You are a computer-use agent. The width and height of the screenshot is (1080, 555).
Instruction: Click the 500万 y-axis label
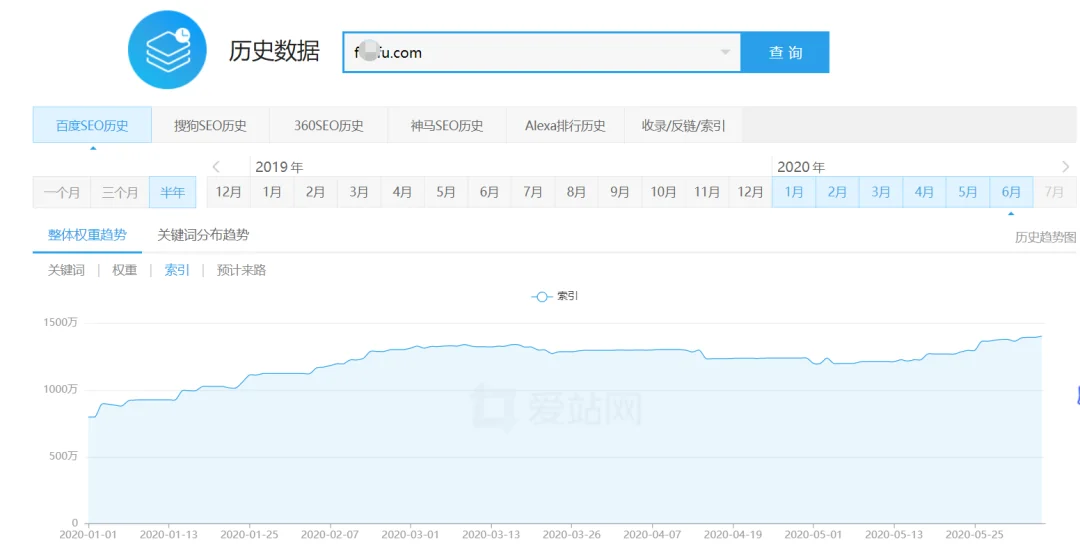pyautogui.click(x=64, y=456)
